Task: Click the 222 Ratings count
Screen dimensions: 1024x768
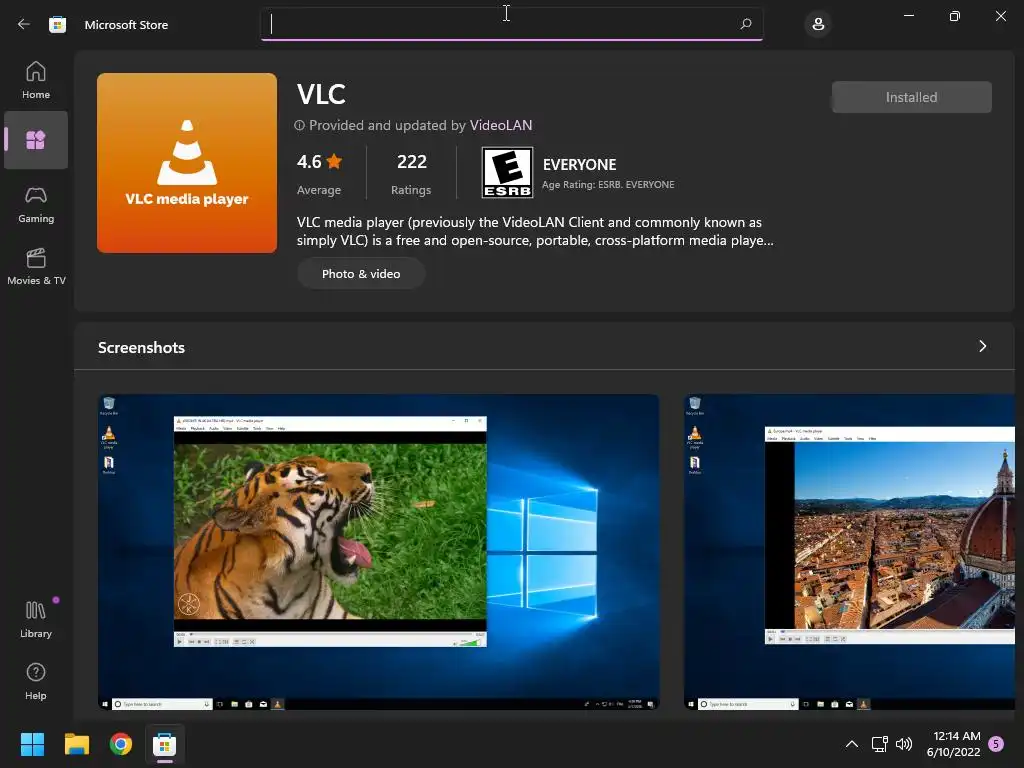Action: pos(411,173)
